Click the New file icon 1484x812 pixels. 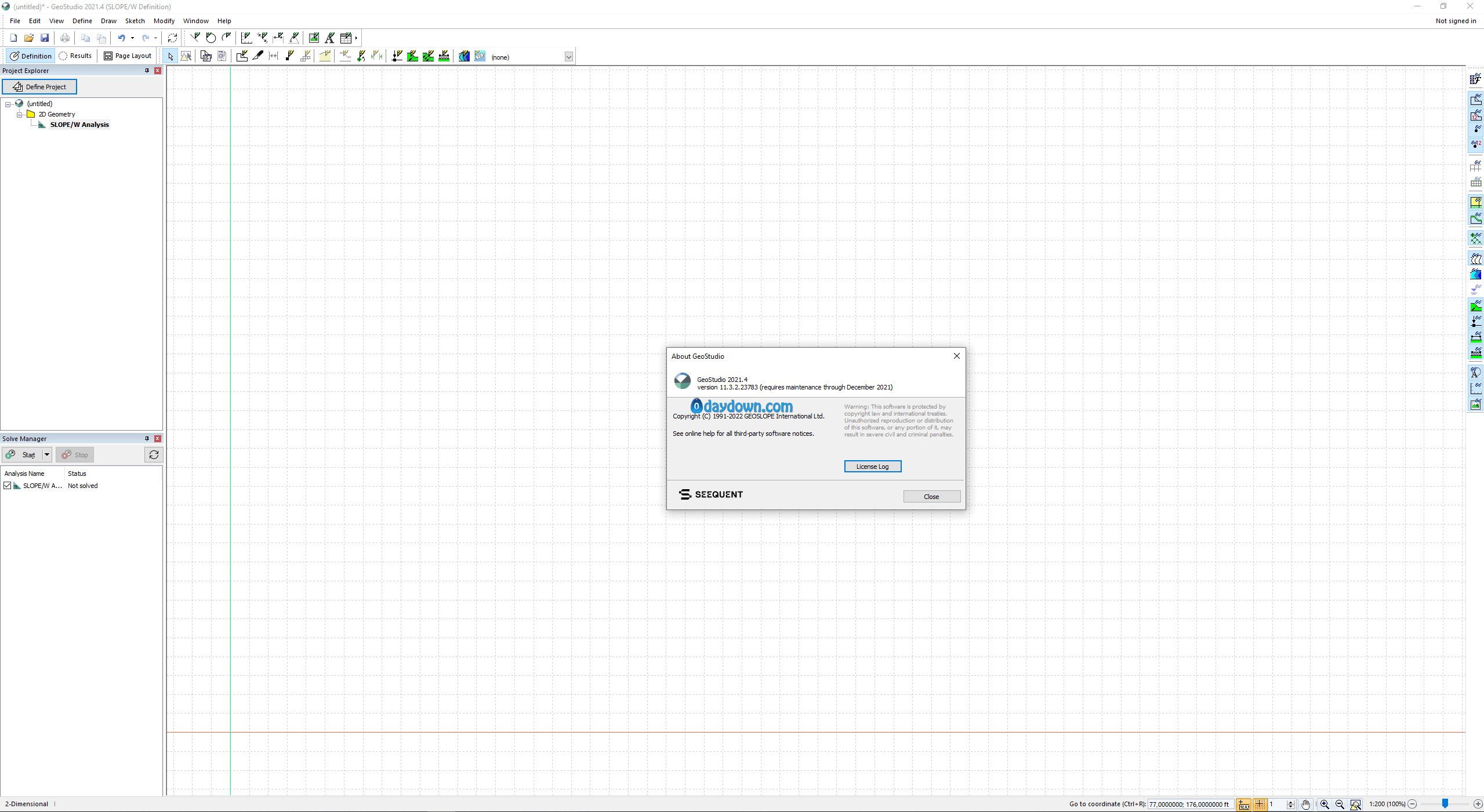click(x=13, y=38)
